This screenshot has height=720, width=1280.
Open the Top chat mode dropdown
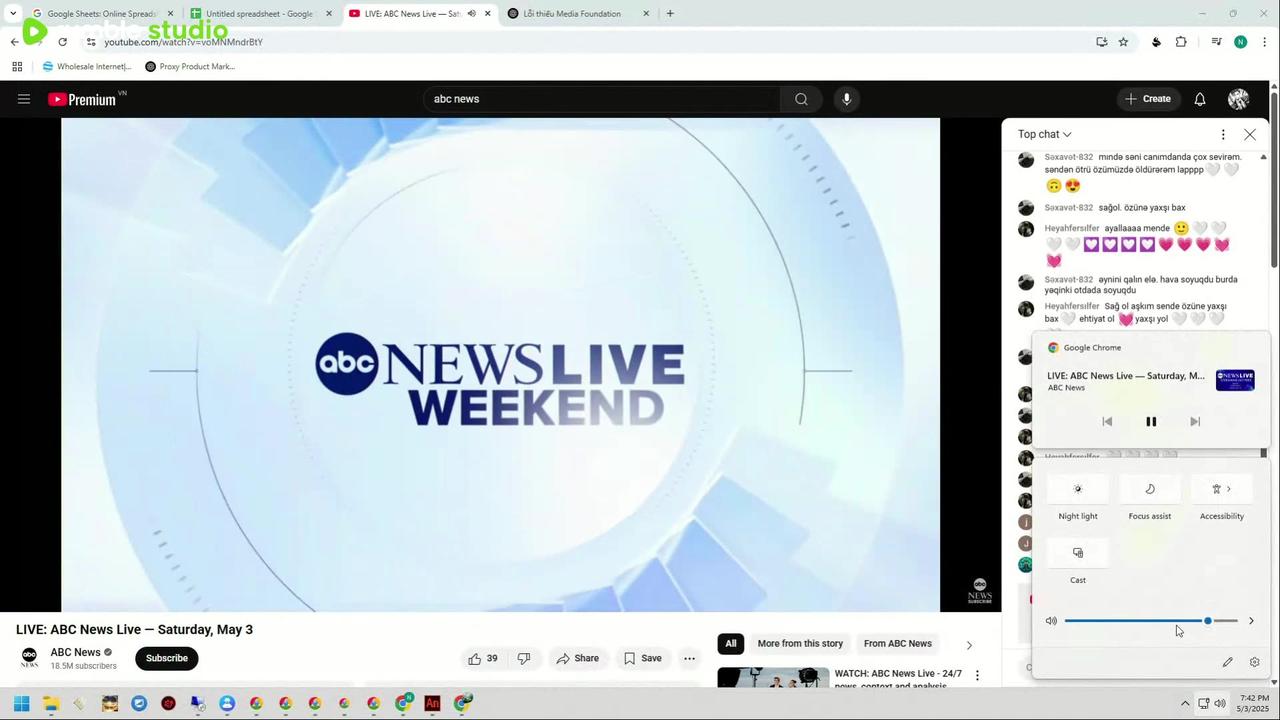tap(1045, 134)
